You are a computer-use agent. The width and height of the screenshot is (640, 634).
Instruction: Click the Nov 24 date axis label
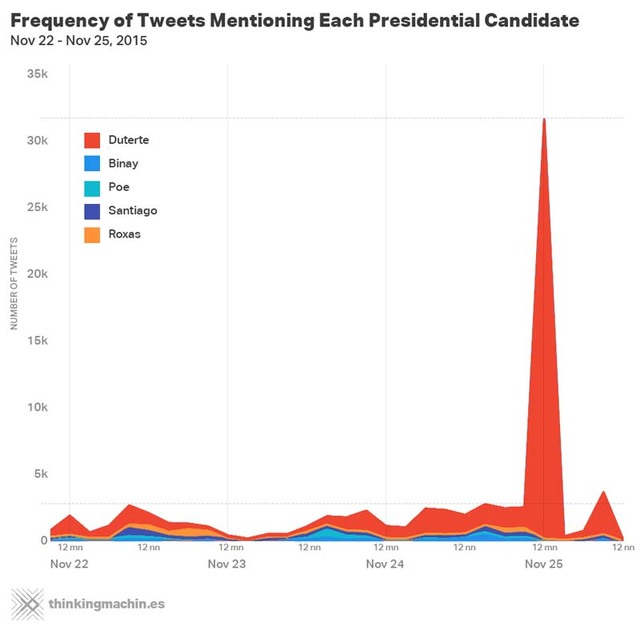(385, 565)
